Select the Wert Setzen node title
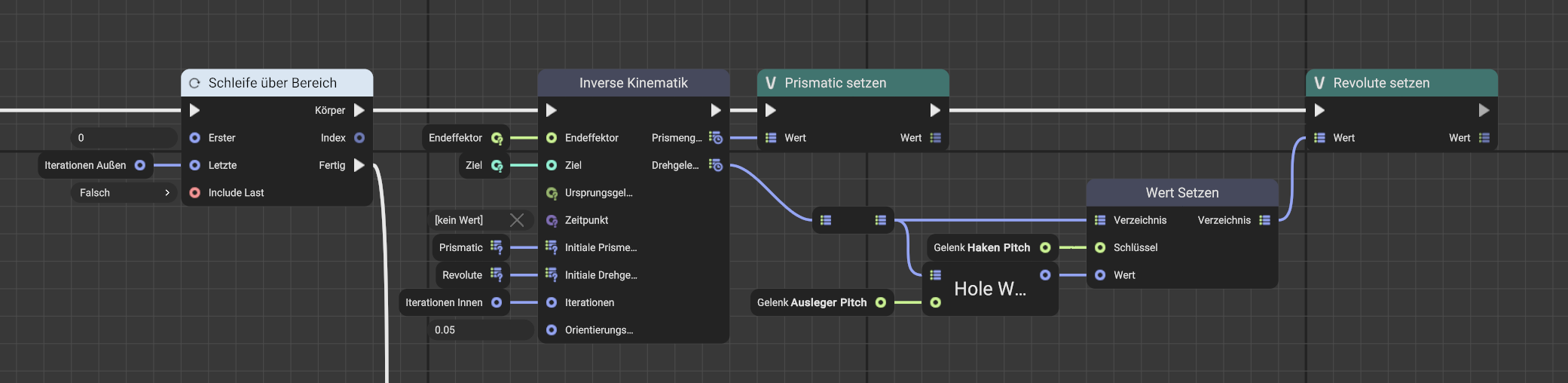 (x=1181, y=193)
